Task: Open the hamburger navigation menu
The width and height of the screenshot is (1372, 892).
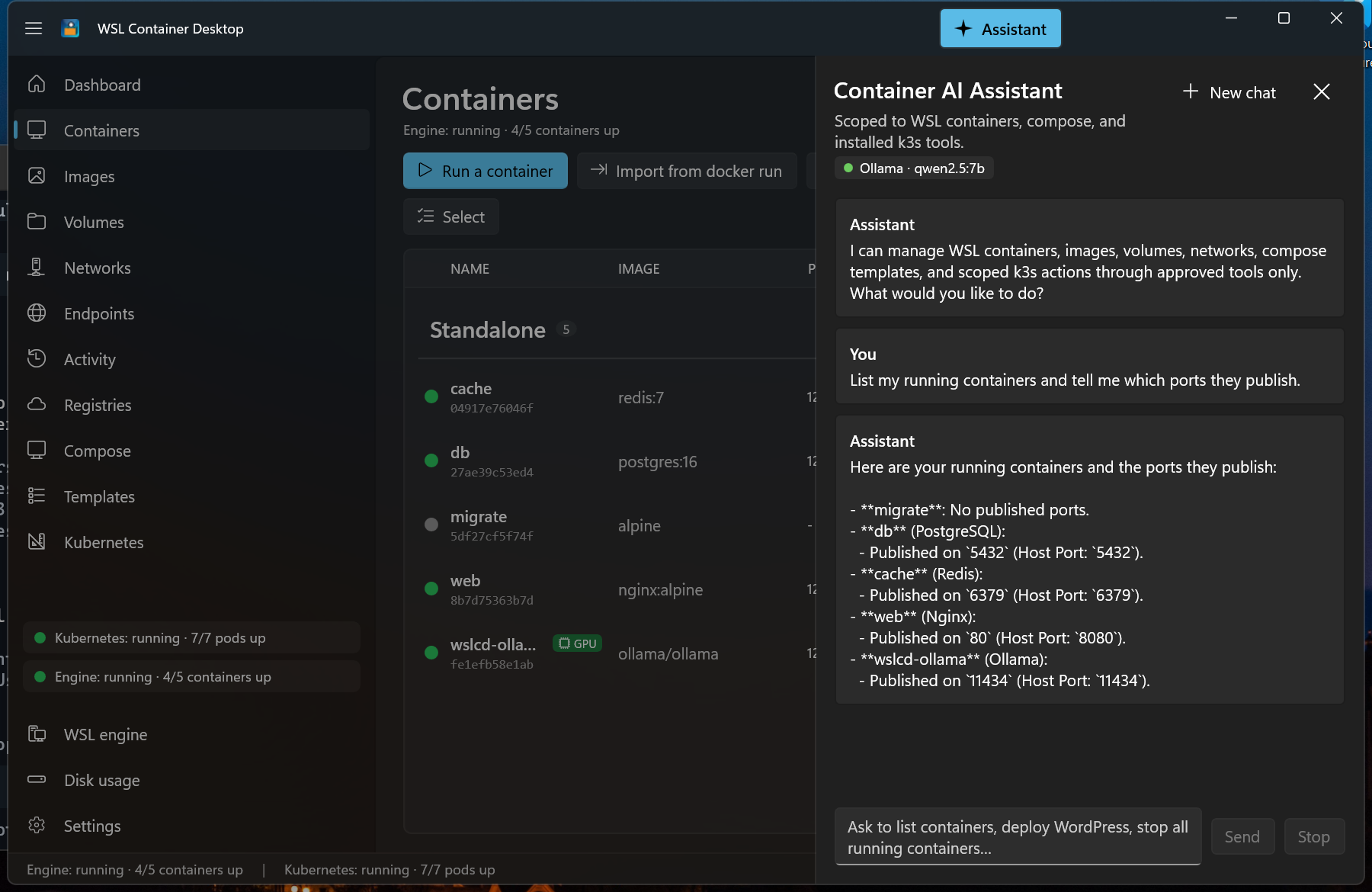Action: point(34,28)
